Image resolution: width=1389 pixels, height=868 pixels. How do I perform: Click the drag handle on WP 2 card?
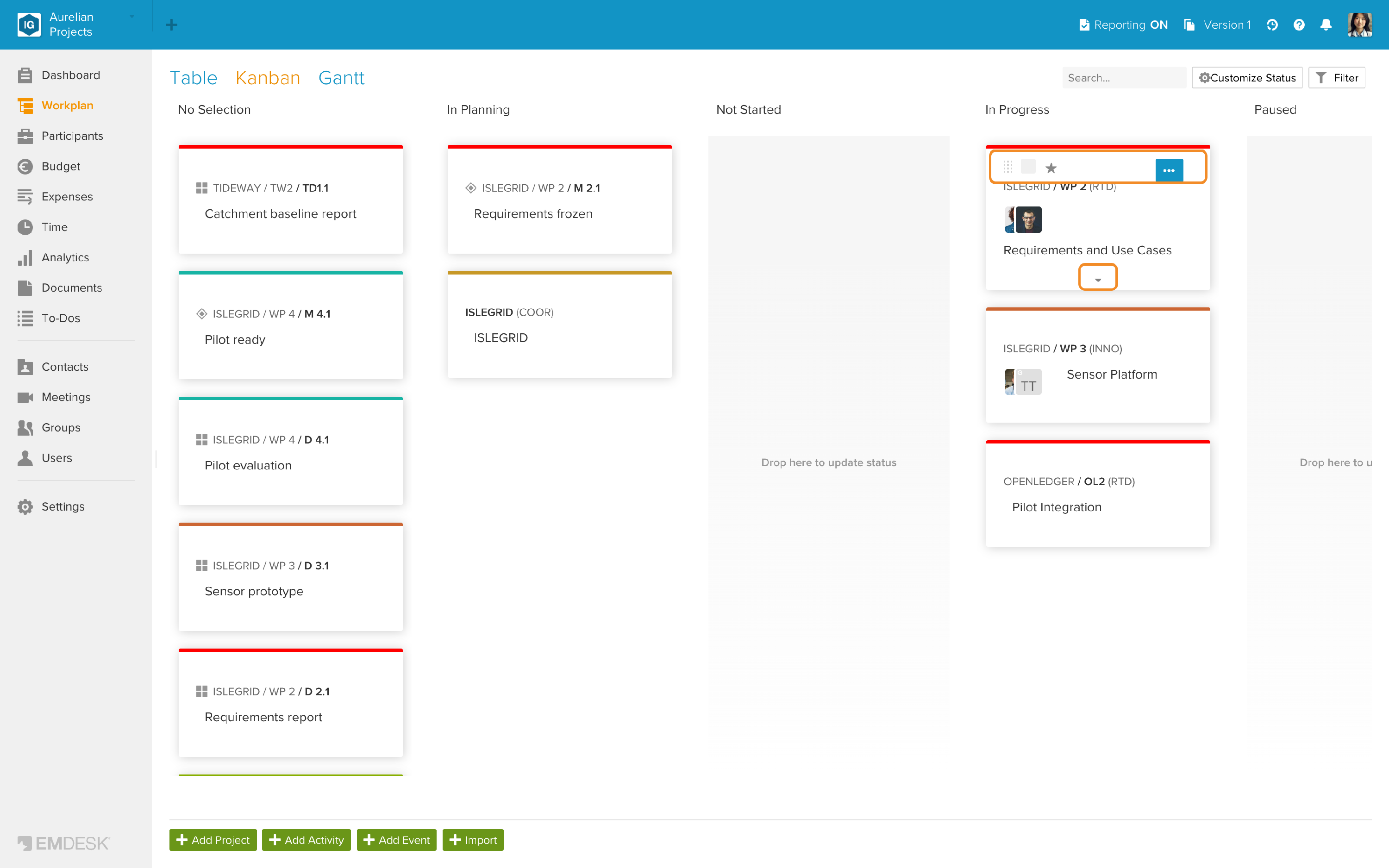pos(1008,167)
